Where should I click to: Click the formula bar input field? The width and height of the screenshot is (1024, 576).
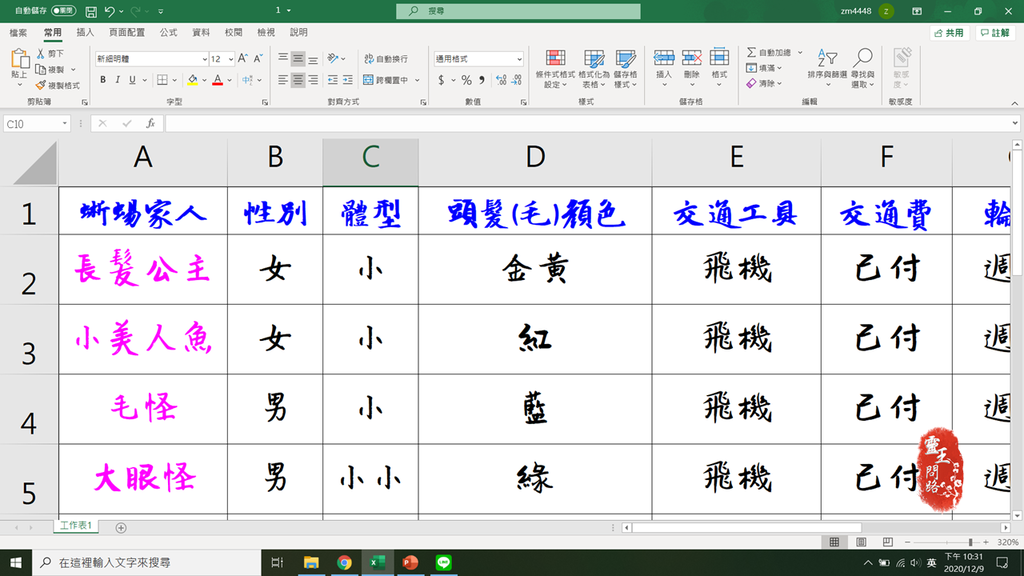point(588,123)
